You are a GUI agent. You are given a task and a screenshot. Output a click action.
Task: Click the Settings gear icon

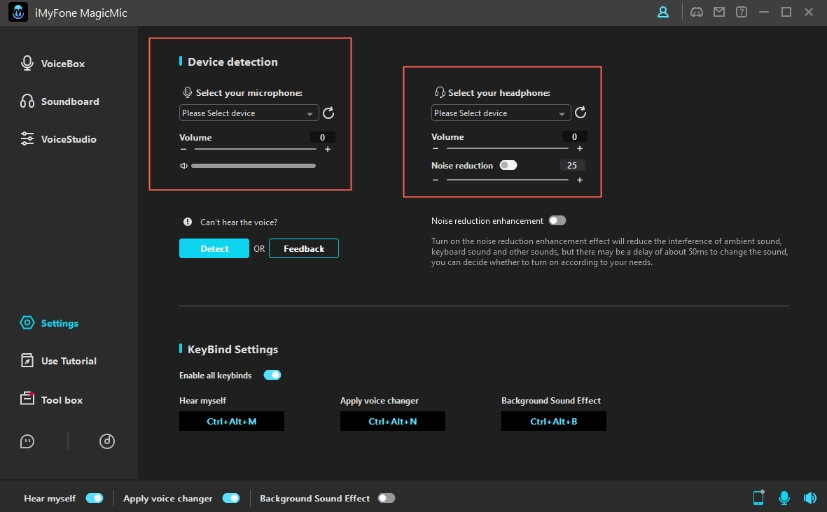[27, 323]
